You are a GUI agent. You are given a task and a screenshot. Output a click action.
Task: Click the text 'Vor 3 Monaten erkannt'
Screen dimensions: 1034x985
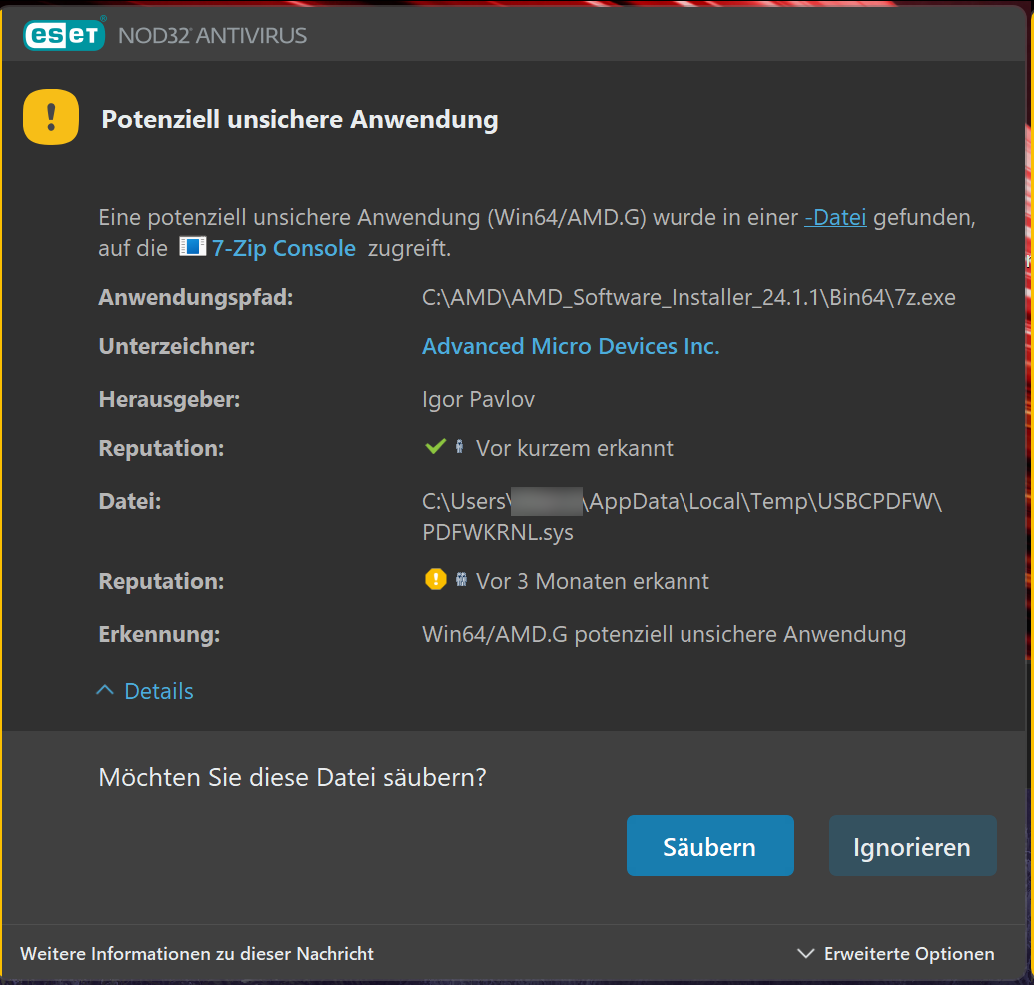pos(592,582)
